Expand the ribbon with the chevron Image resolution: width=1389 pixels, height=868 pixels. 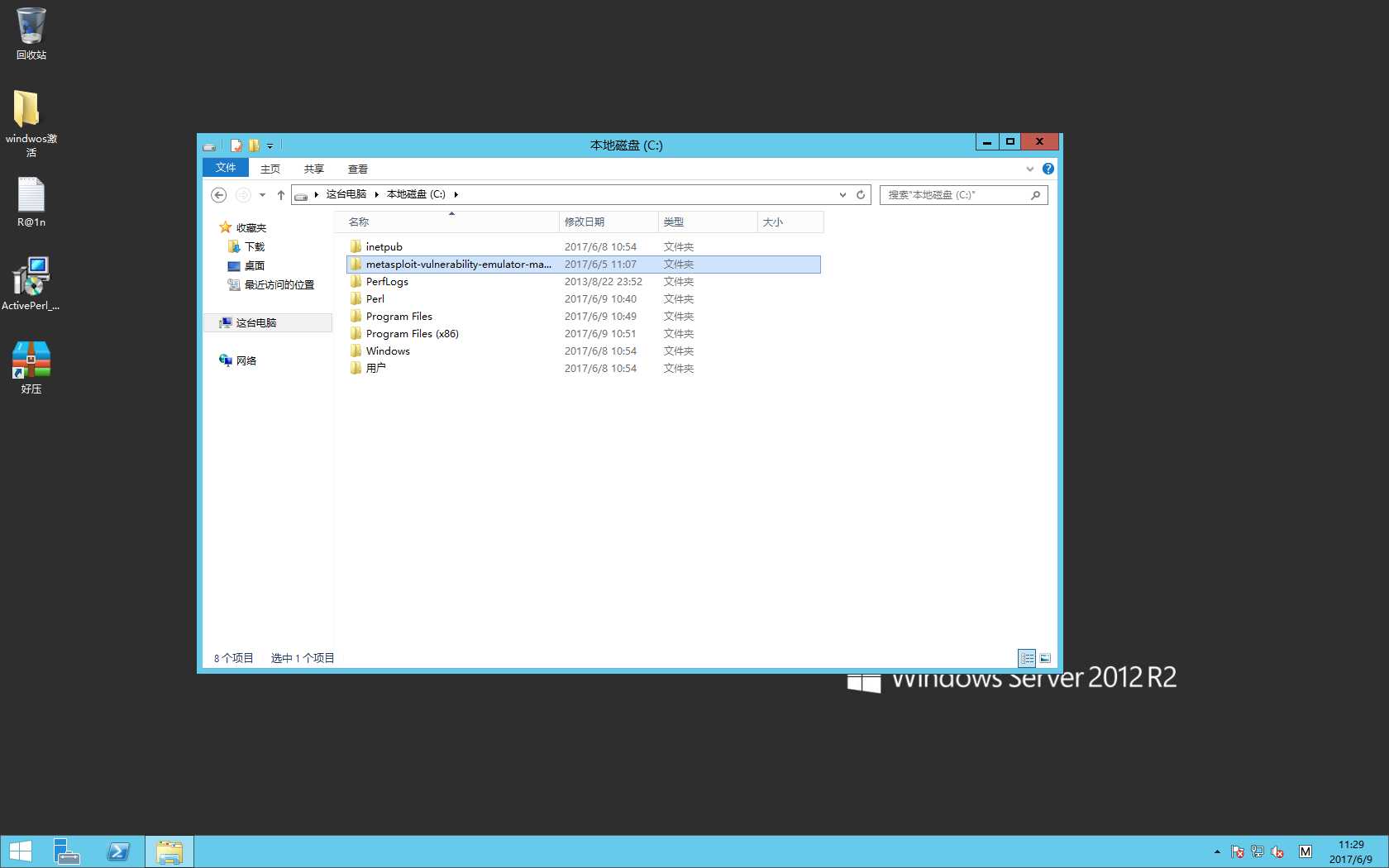[1030, 169]
